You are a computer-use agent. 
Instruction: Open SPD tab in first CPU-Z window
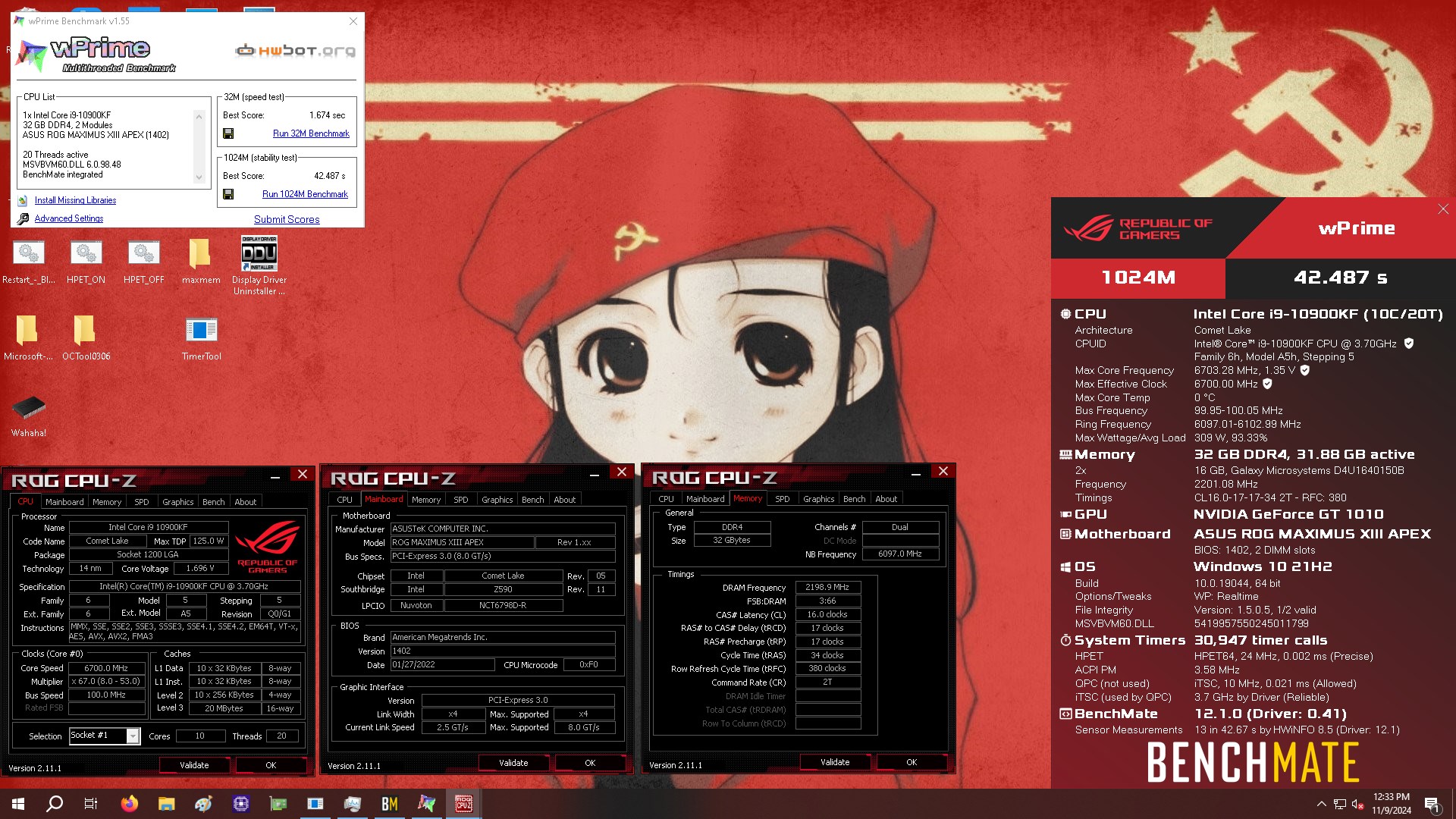[142, 502]
